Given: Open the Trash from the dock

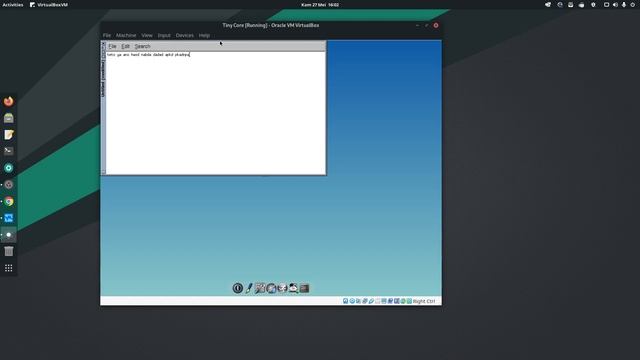Looking at the screenshot, I should [9, 251].
